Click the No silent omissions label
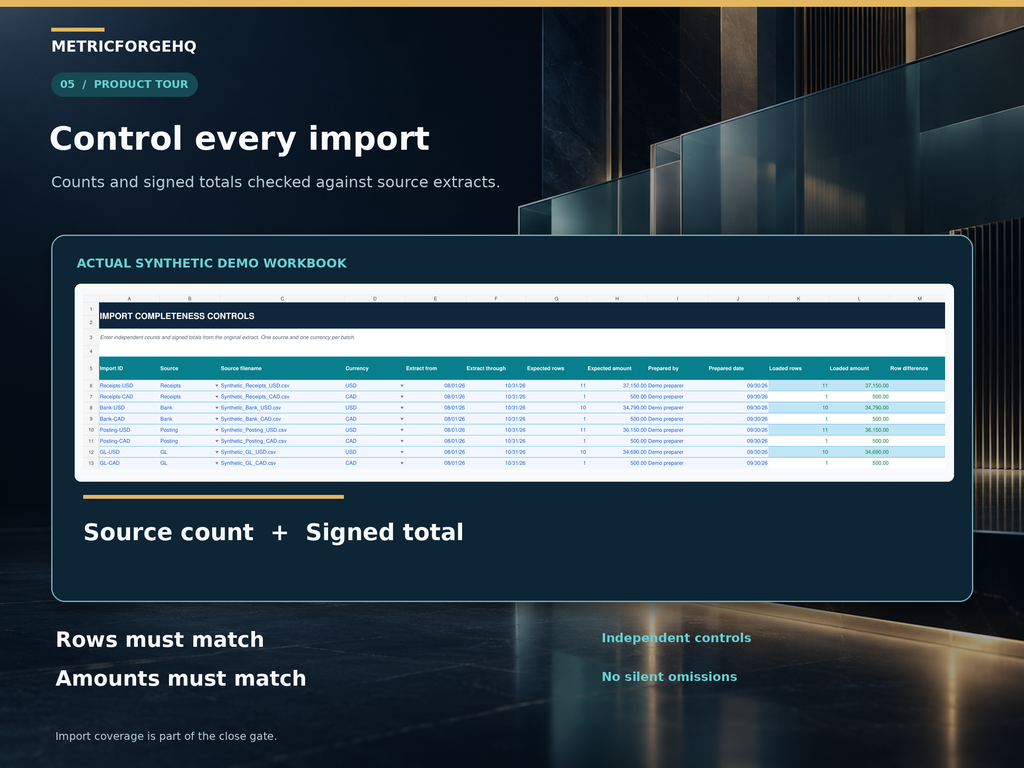This screenshot has height=768, width=1024. pos(669,677)
